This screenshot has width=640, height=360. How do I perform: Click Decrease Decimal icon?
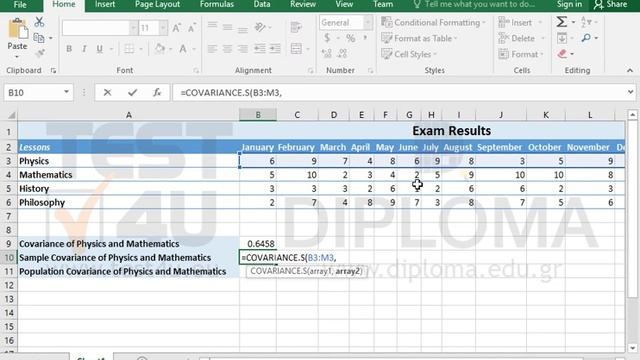point(342,53)
